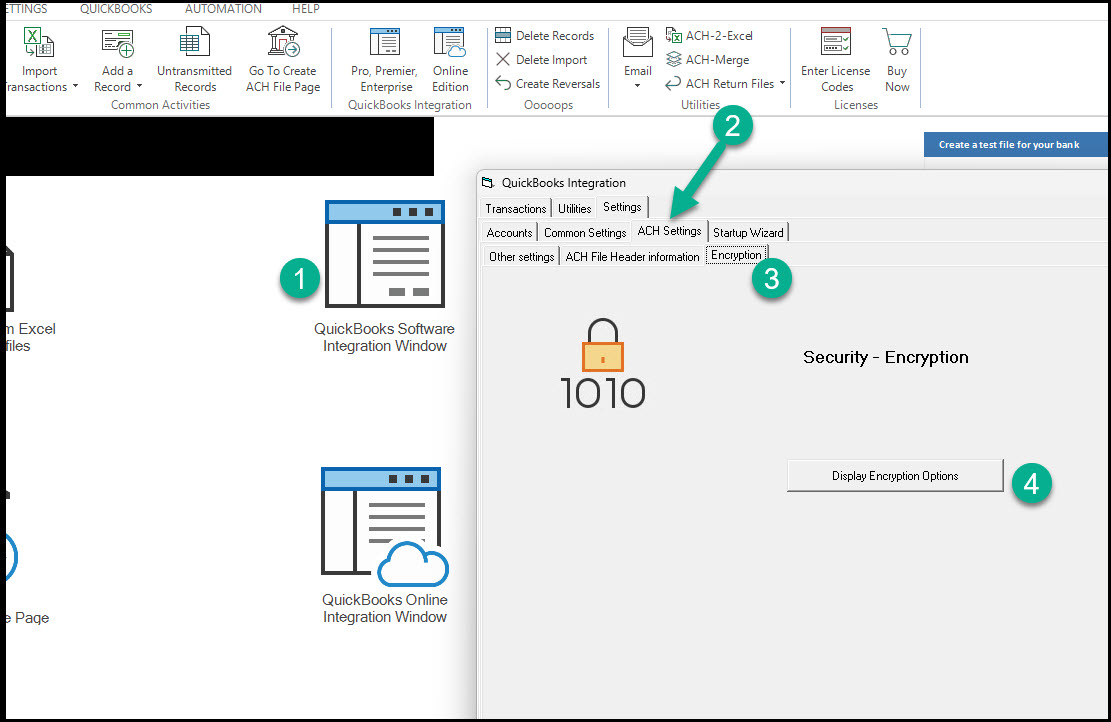Screen dimensions: 1111x722
Task: Open ACH File Header information tab
Action: click(633, 256)
